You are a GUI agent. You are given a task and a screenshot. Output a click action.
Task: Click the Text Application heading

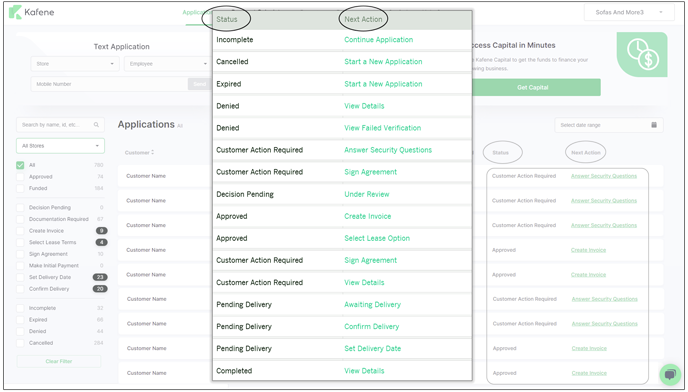[x=122, y=47]
